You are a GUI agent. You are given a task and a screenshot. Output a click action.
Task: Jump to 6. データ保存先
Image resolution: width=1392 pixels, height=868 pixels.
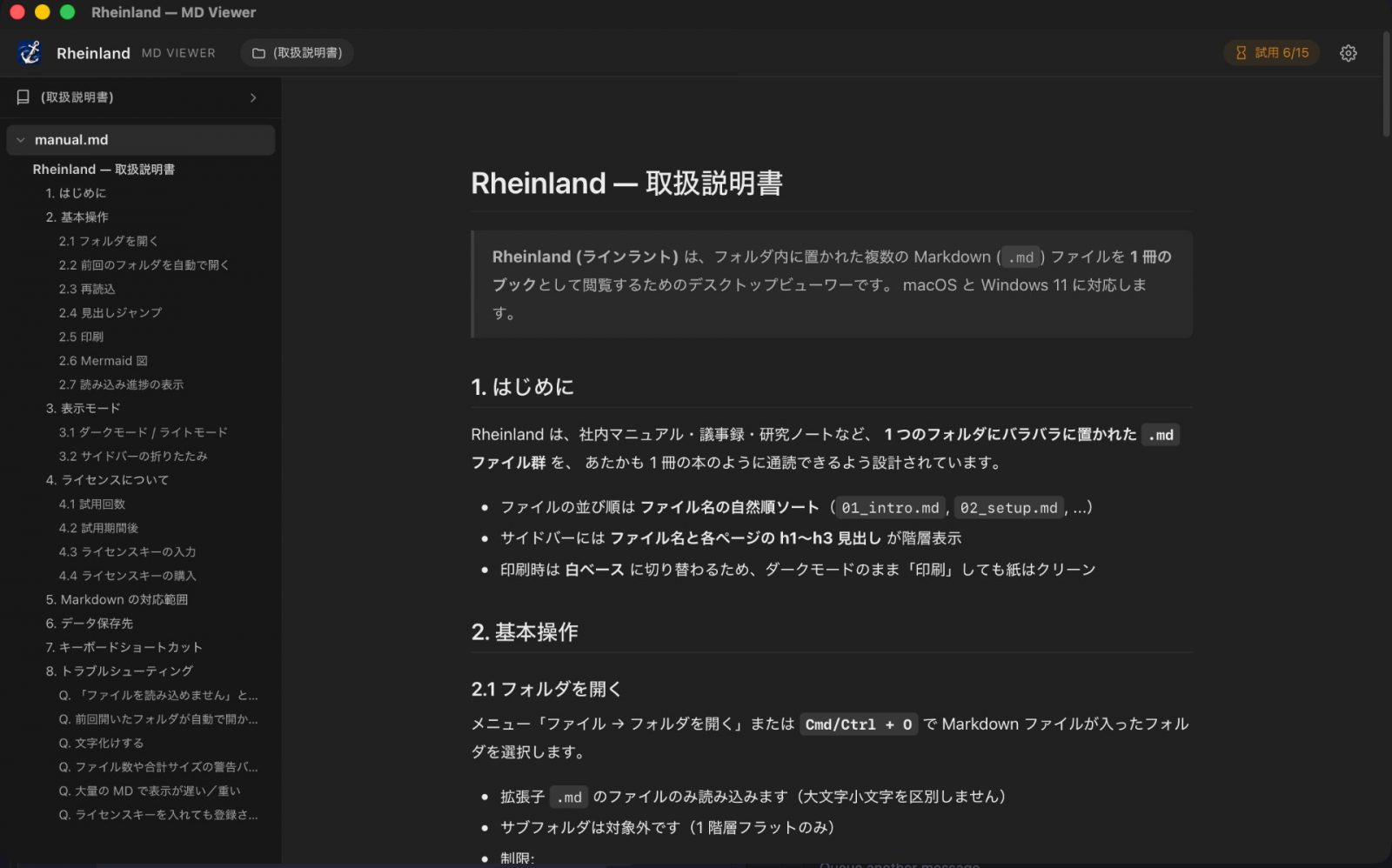(x=89, y=624)
